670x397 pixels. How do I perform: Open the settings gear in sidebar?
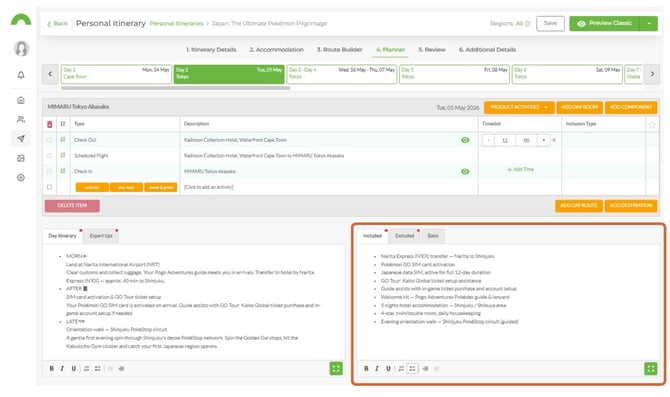(x=21, y=177)
